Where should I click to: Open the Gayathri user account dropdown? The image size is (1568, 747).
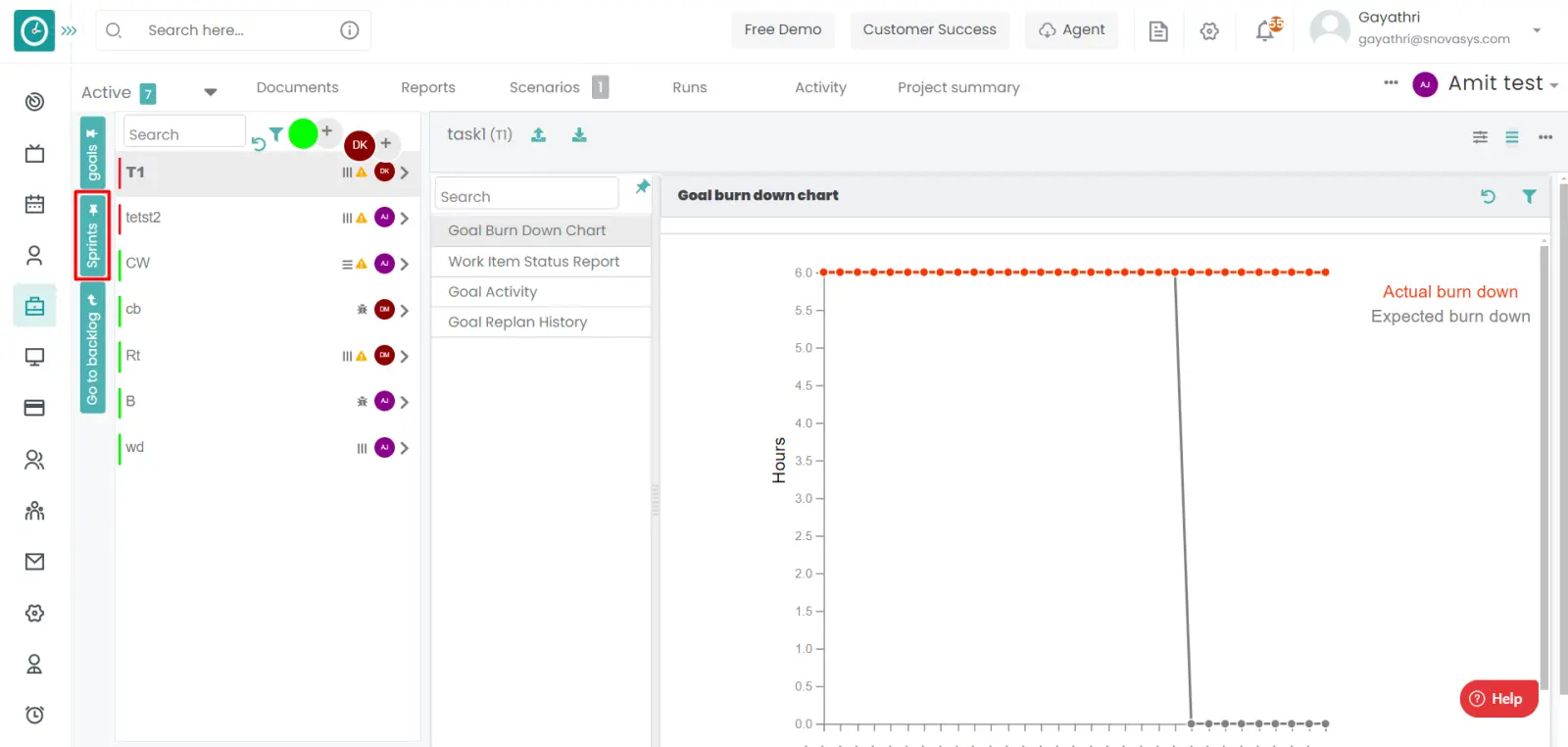[1537, 30]
